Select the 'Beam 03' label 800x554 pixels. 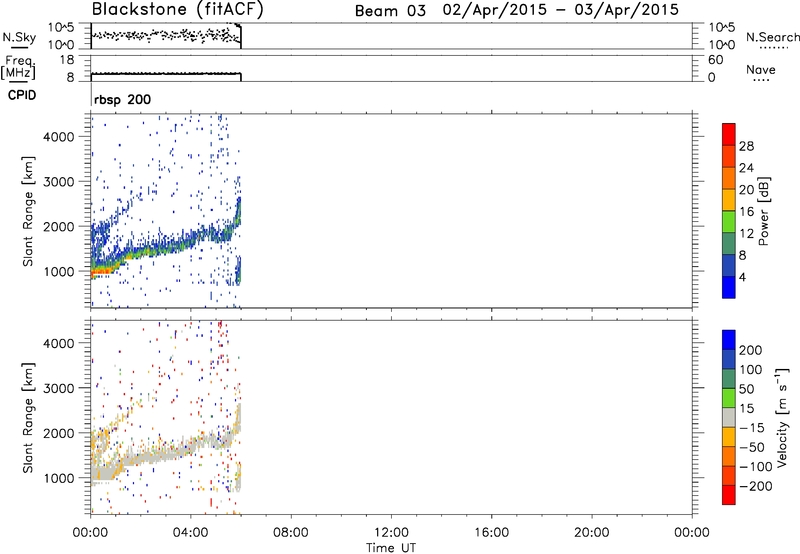[x=390, y=11]
